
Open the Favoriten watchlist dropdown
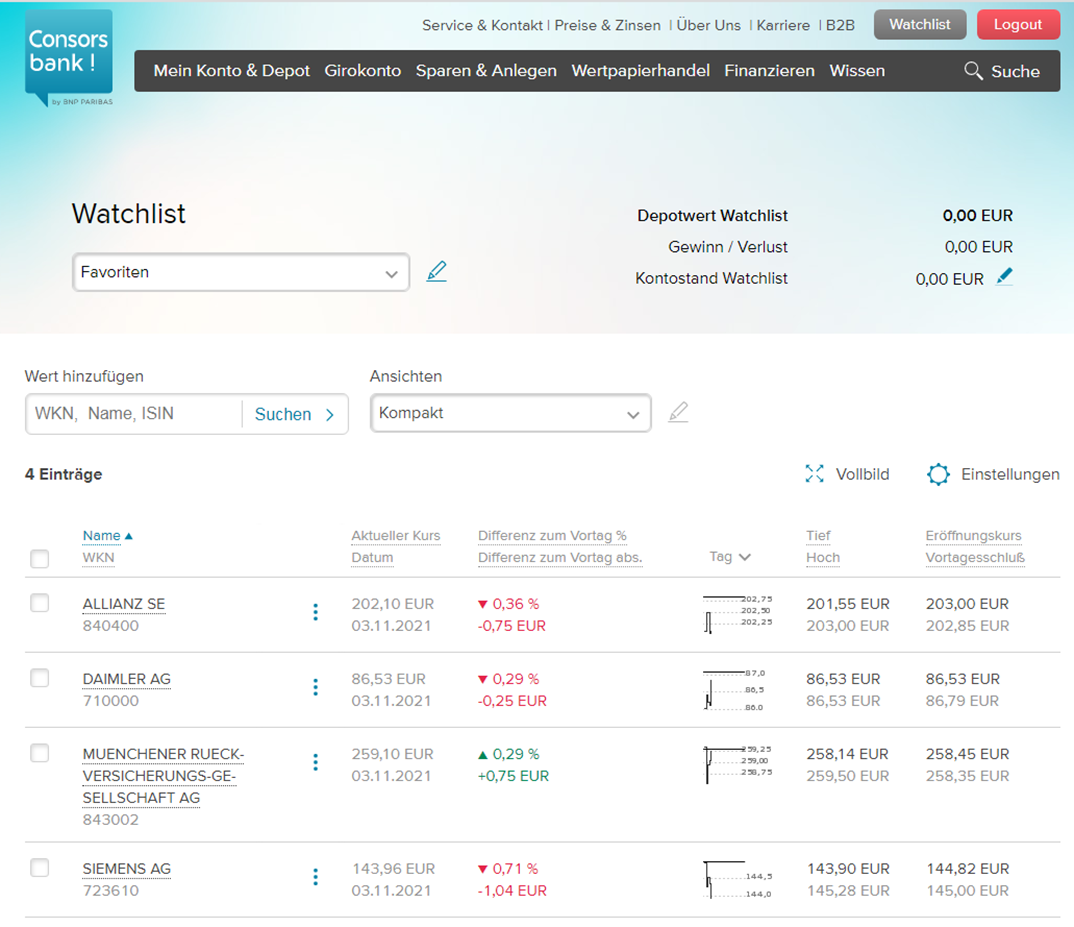[x=240, y=272]
